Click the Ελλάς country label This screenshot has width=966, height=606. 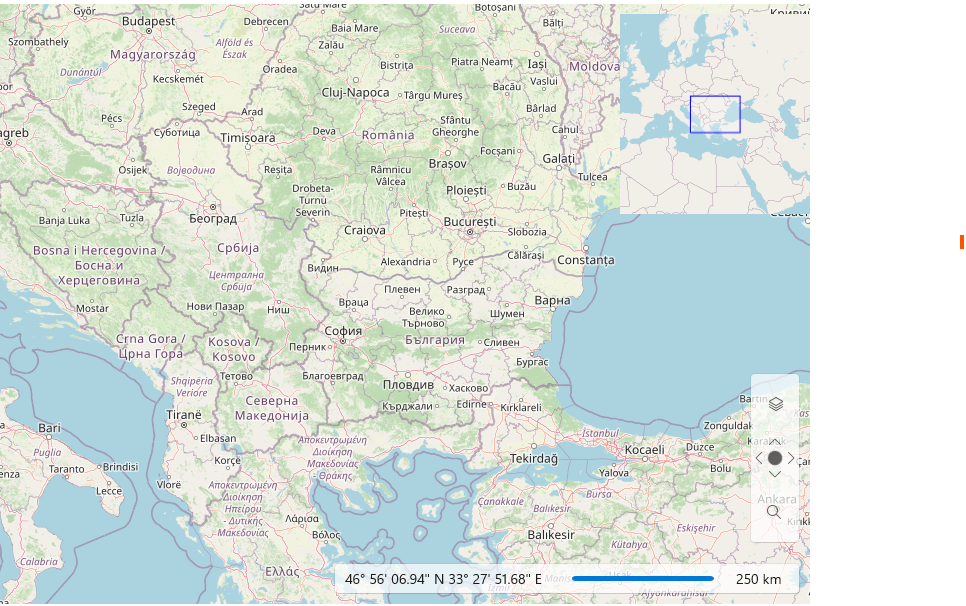tap(282, 572)
